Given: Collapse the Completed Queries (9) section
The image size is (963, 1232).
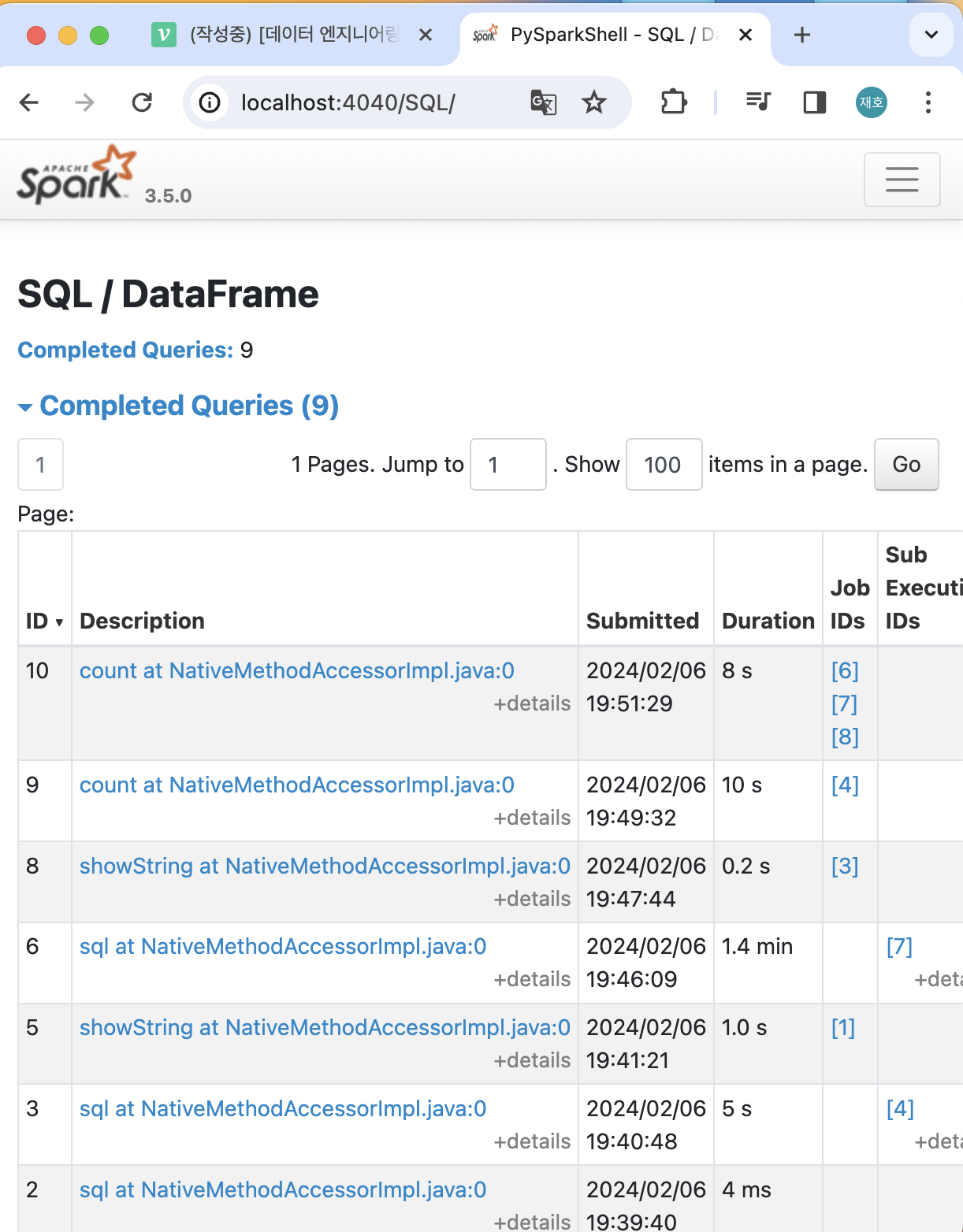Looking at the screenshot, I should pyautogui.click(x=178, y=406).
